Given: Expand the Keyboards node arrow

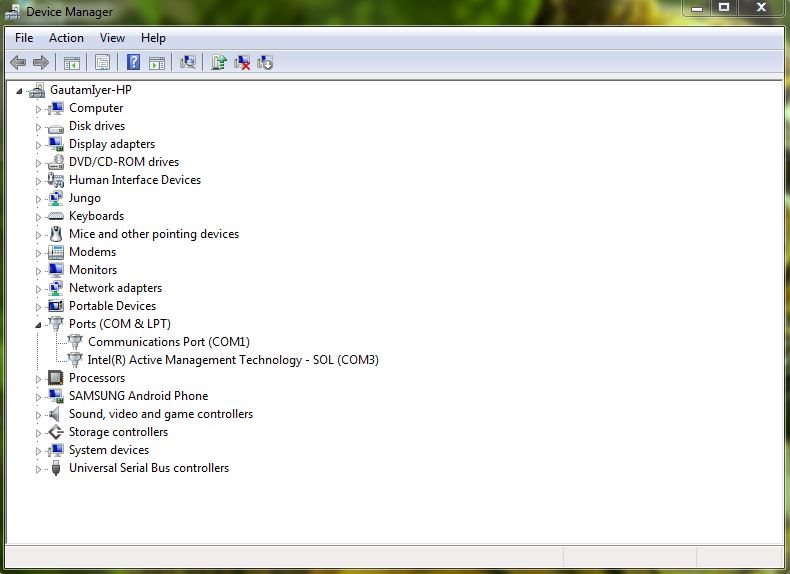Looking at the screenshot, I should coord(38,217).
